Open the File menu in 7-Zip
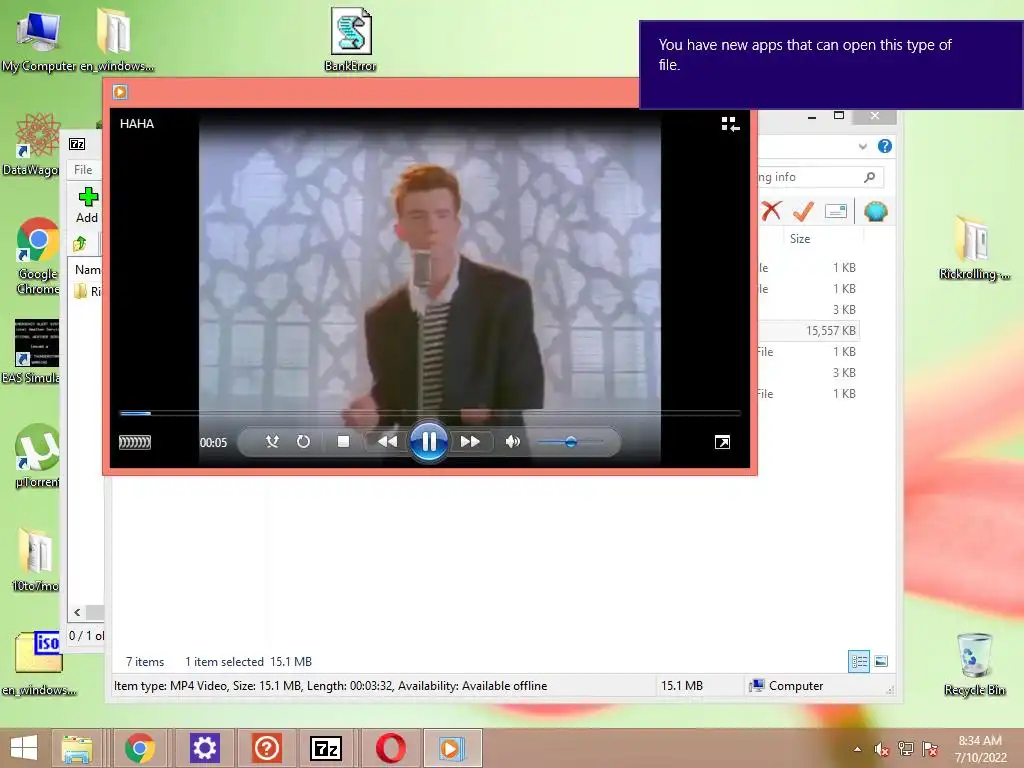Viewport: 1024px width, 768px height. (83, 170)
